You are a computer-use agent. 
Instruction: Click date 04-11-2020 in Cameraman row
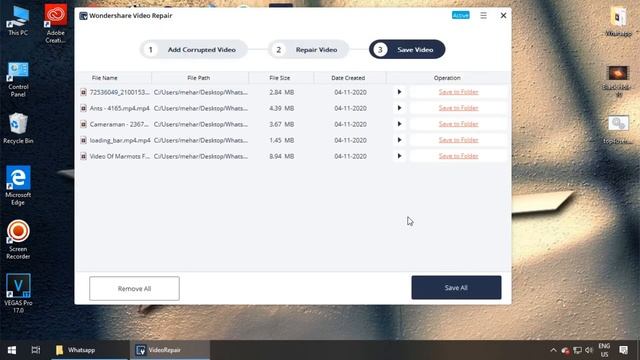[x=350, y=124]
